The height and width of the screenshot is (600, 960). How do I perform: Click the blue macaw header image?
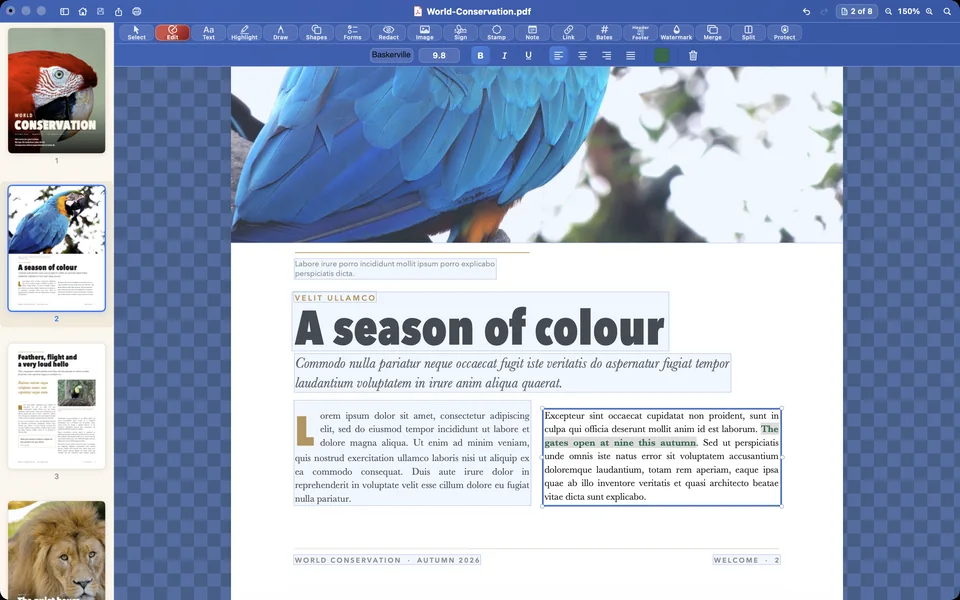pyautogui.click(x=537, y=154)
